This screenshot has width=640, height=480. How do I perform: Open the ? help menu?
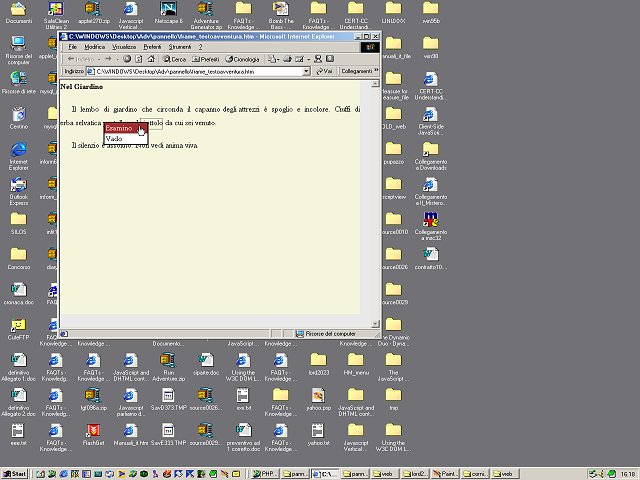(200, 47)
